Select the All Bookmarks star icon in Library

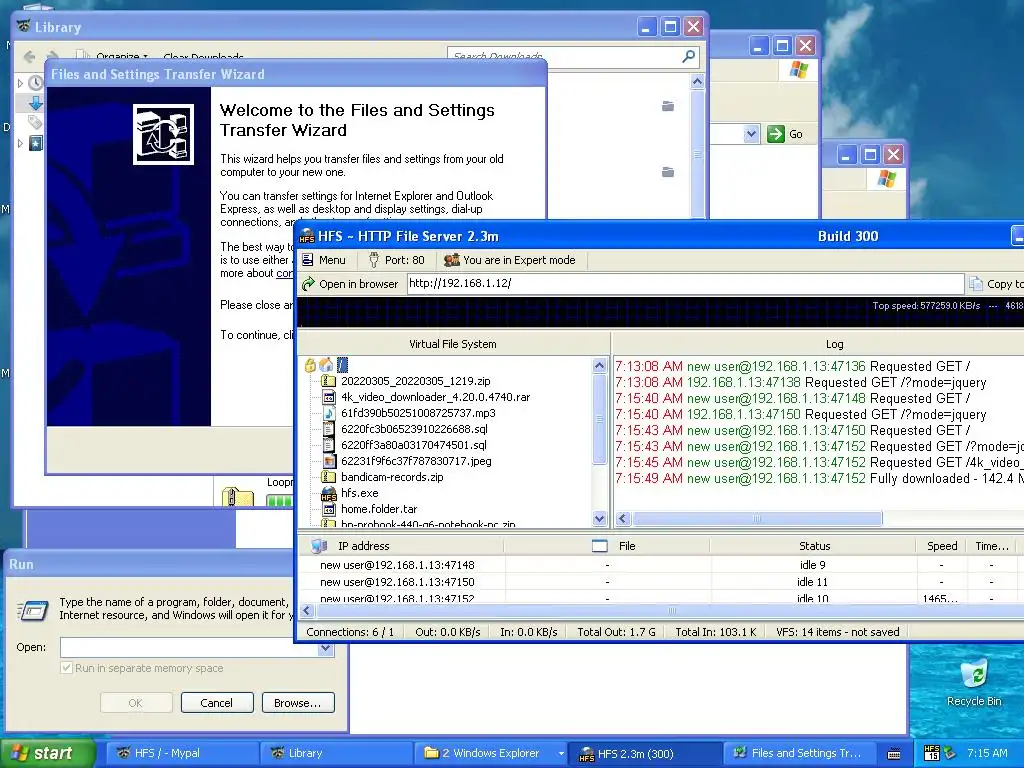36,142
